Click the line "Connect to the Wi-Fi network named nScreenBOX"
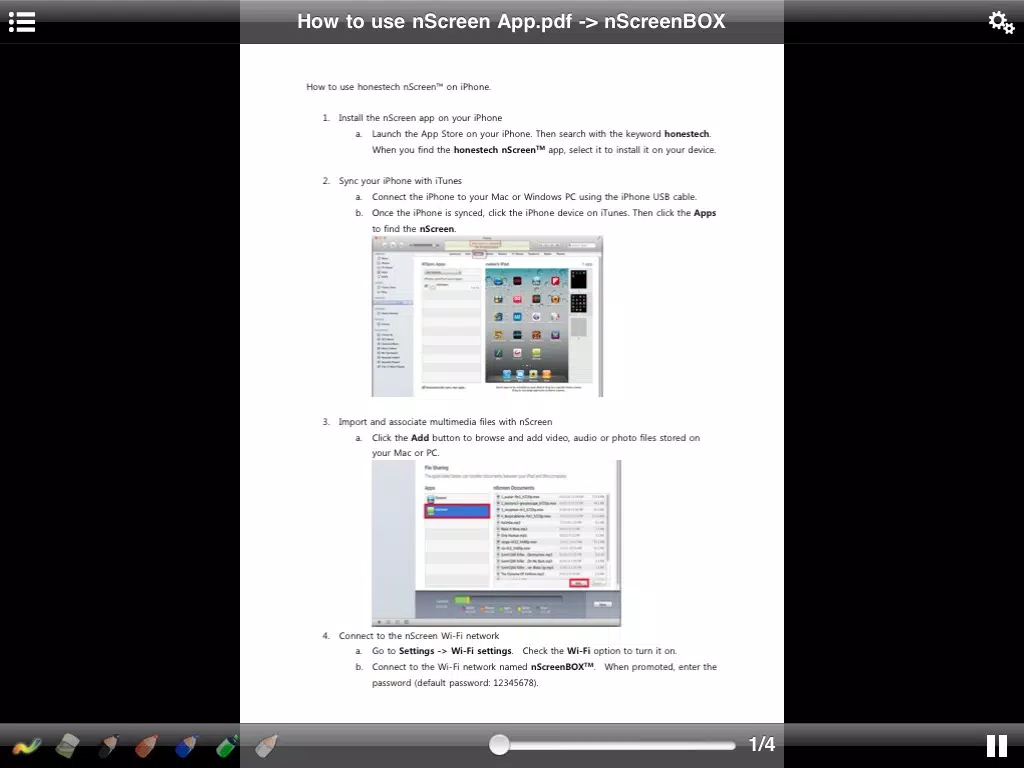The height and width of the screenshot is (768, 1024). click(x=544, y=667)
